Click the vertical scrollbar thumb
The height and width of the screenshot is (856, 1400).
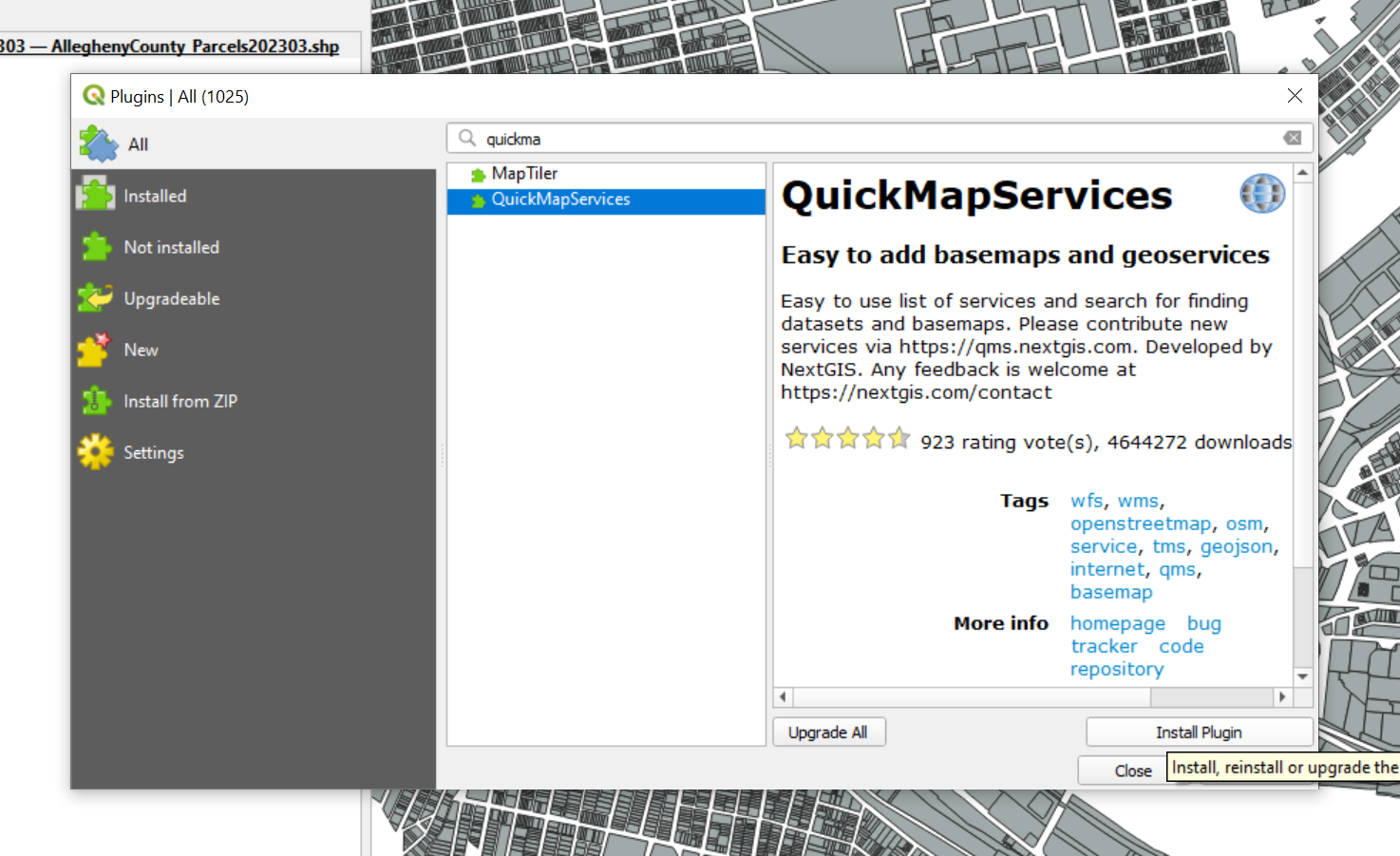coord(1302,375)
